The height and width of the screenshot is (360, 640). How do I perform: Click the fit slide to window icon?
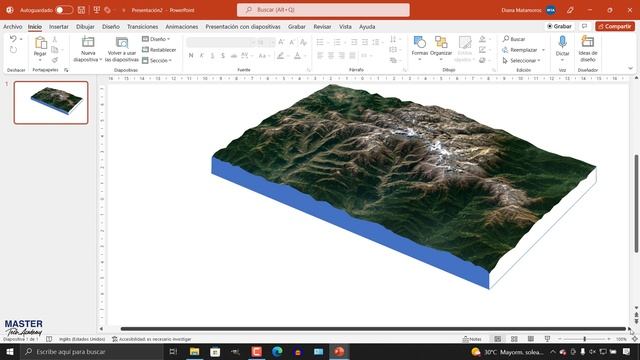tap(635, 339)
